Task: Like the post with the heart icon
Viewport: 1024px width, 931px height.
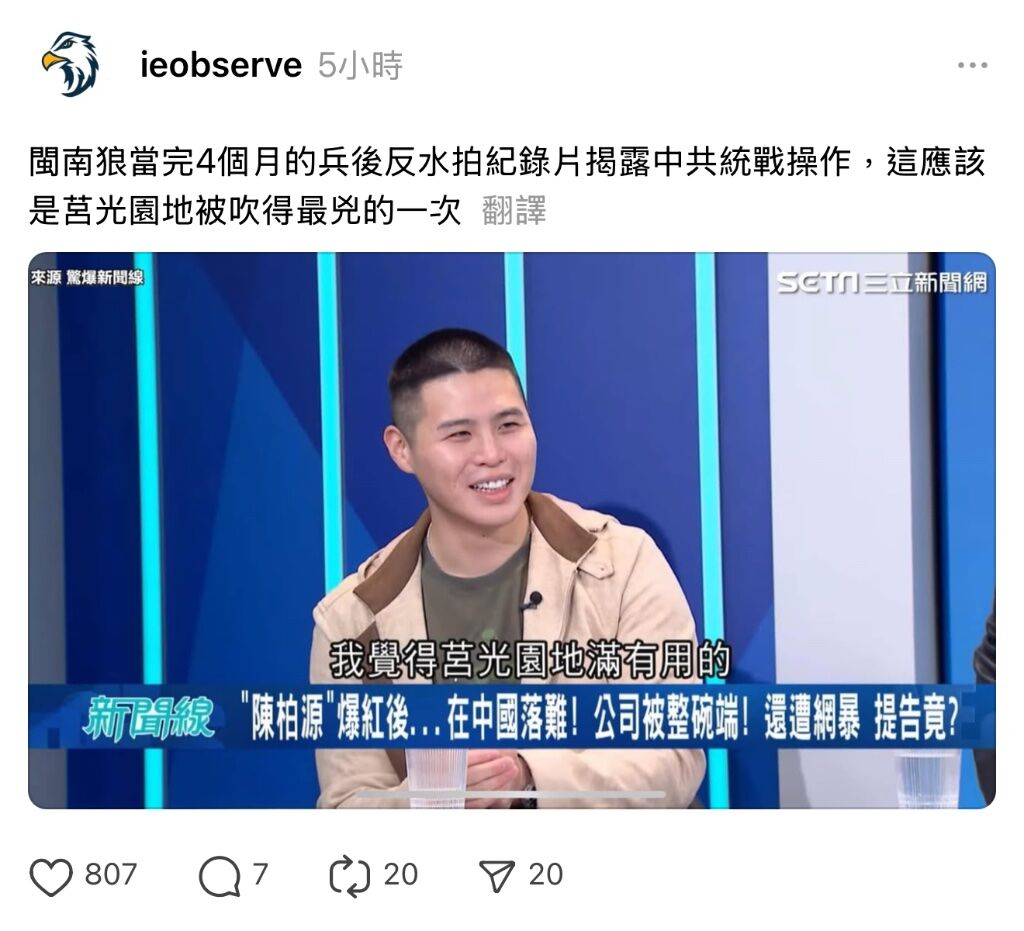Action: pyautogui.click(x=52, y=876)
